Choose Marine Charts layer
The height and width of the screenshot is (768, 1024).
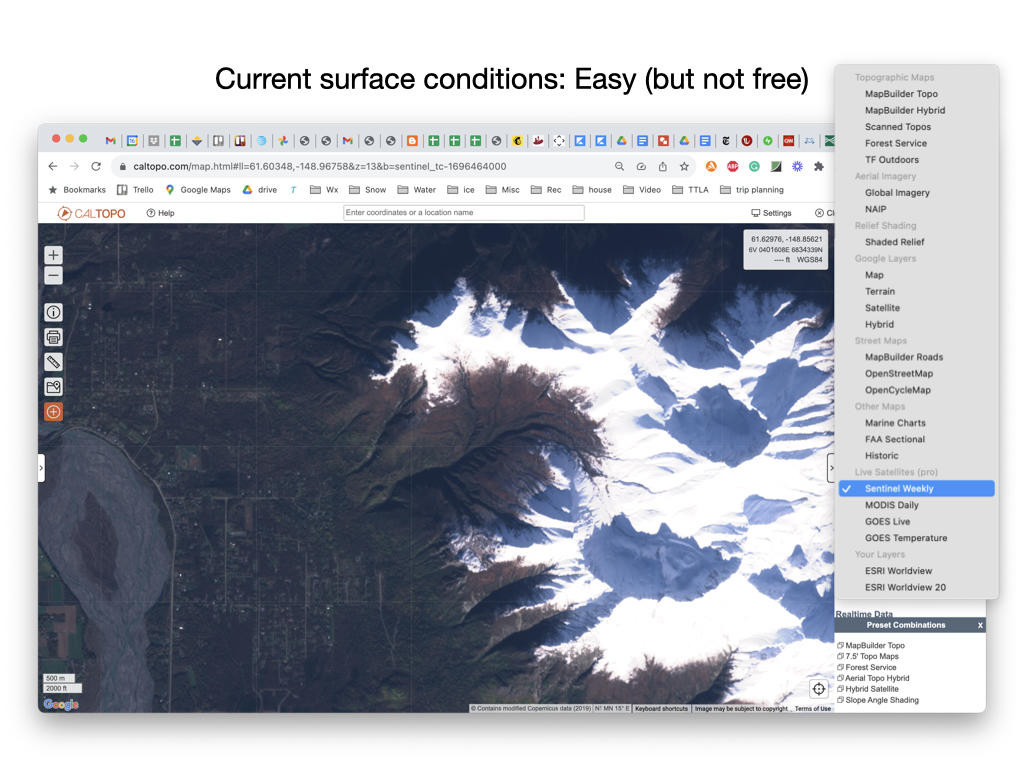pyautogui.click(x=895, y=423)
